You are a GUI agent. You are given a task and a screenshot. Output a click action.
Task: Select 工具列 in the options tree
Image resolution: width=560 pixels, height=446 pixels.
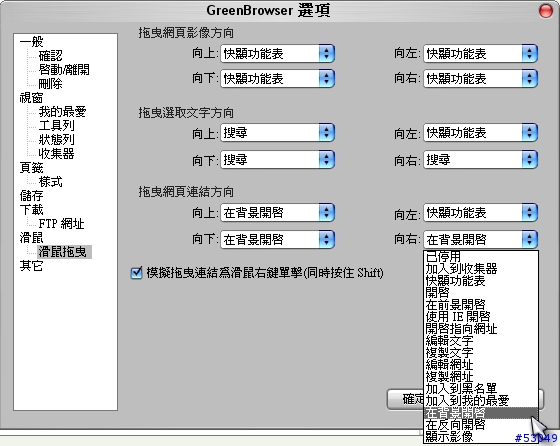click(x=56, y=125)
